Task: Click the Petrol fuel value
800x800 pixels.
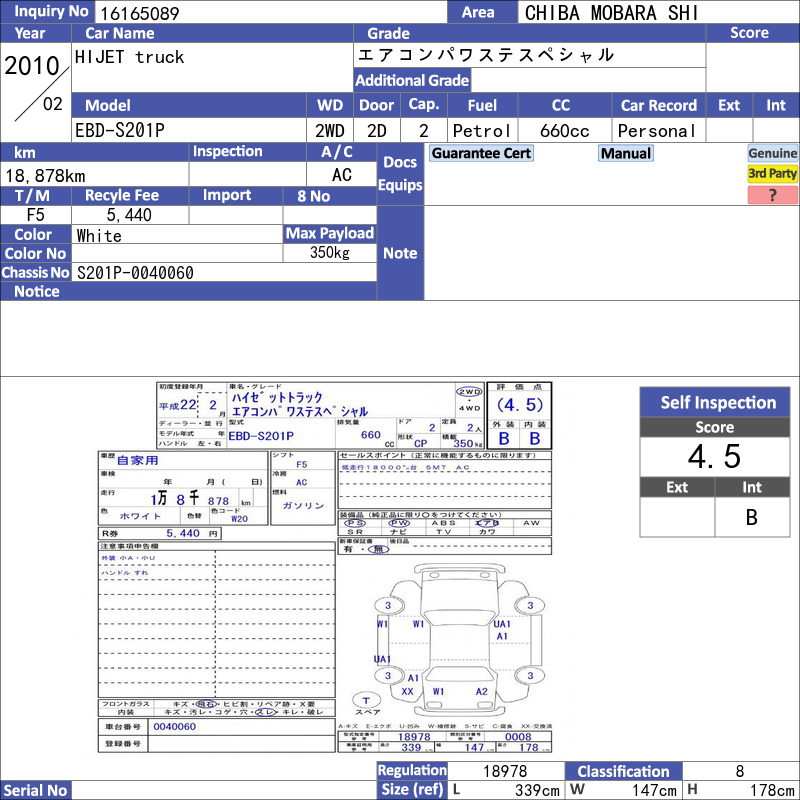Action: click(x=482, y=131)
